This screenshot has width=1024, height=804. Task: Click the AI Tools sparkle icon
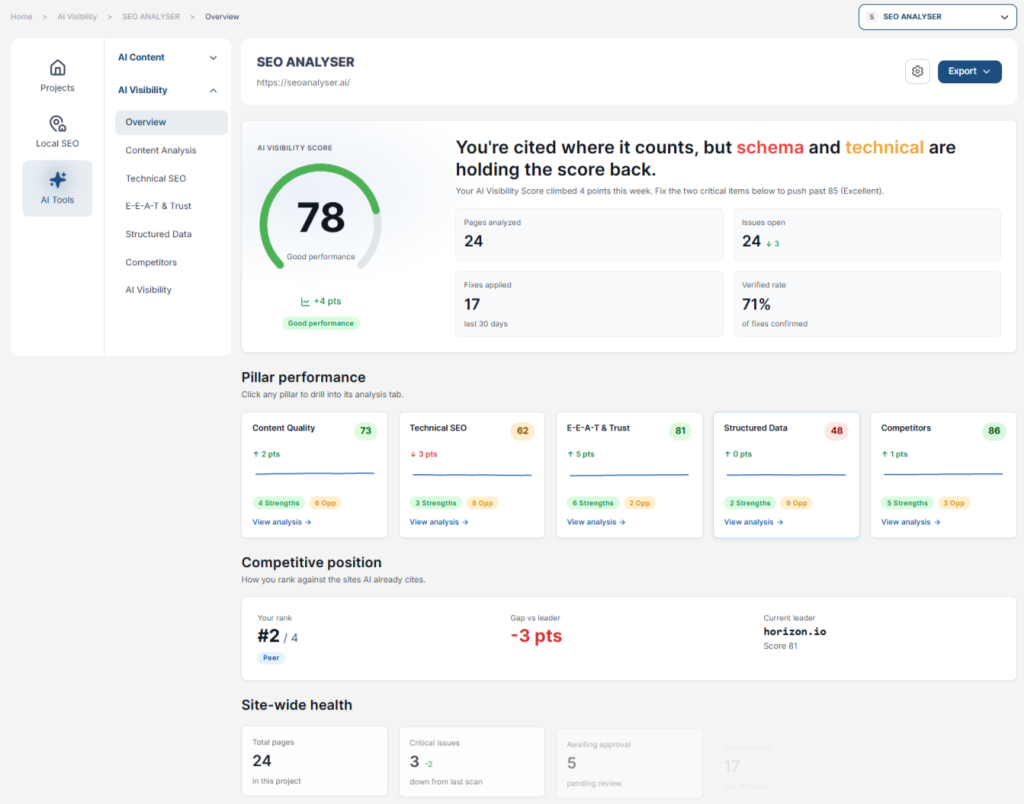[57, 180]
